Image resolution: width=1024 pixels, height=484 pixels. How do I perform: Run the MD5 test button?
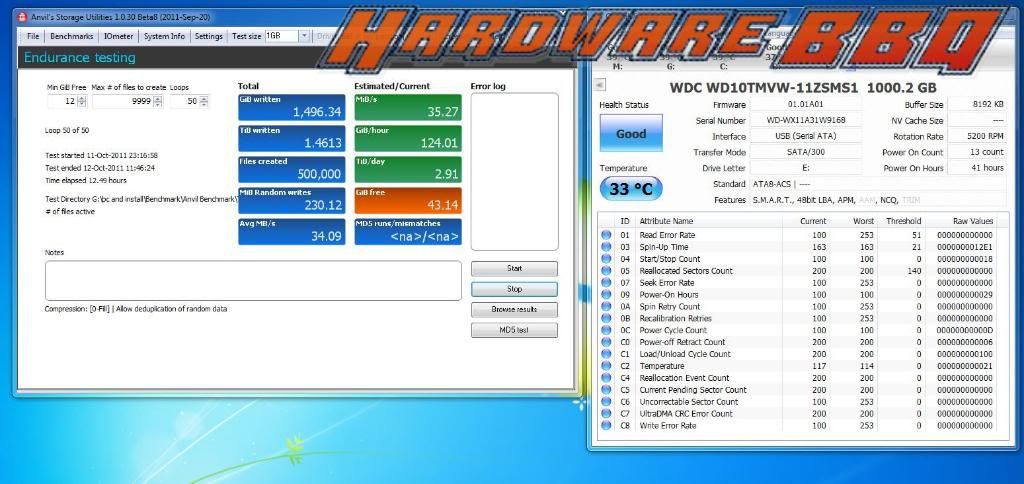(x=514, y=330)
